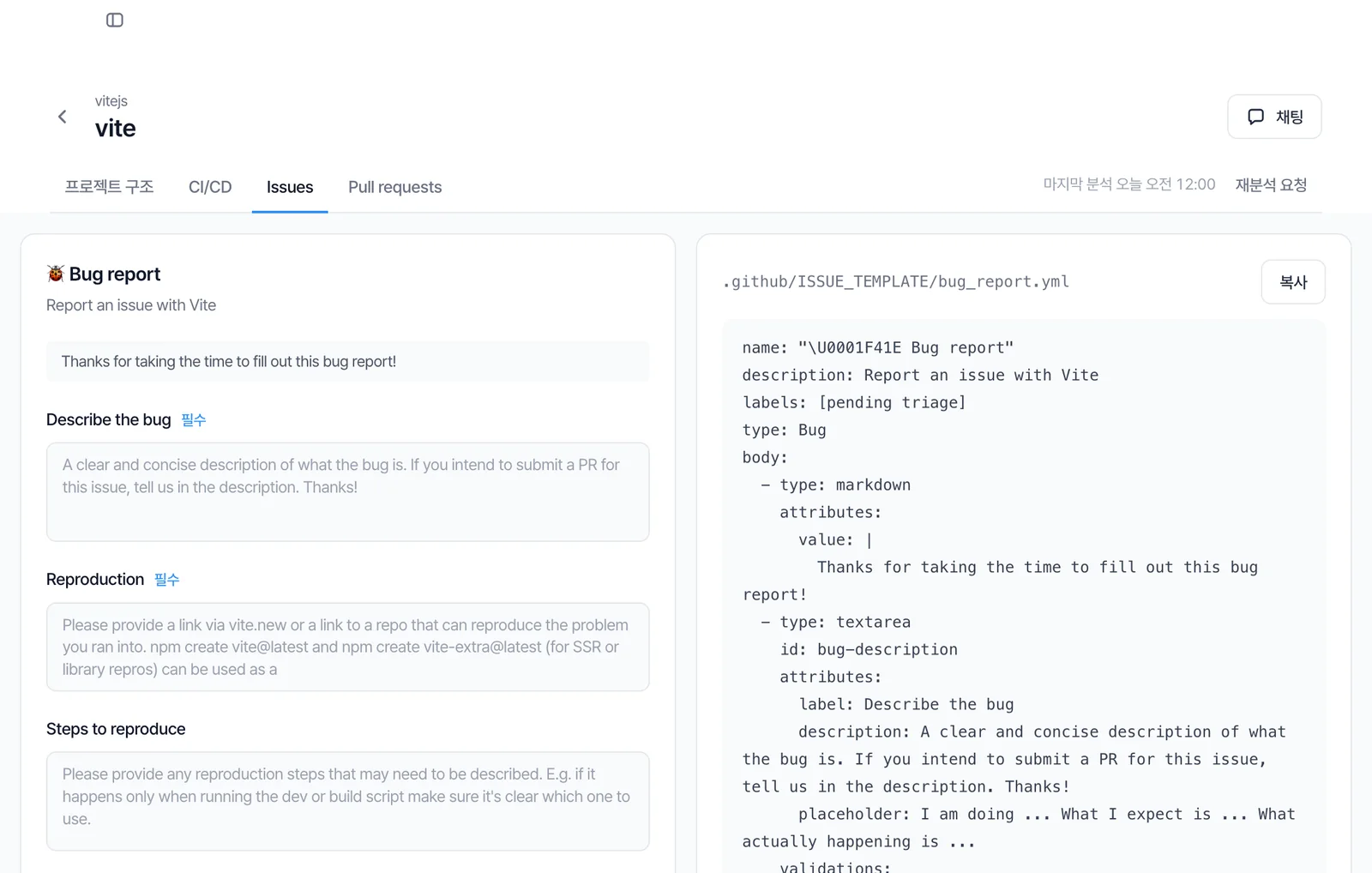Image resolution: width=1372 pixels, height=873 pixels.
Task: Click the '- type: markdown' code line
Action: coord(836,485)
